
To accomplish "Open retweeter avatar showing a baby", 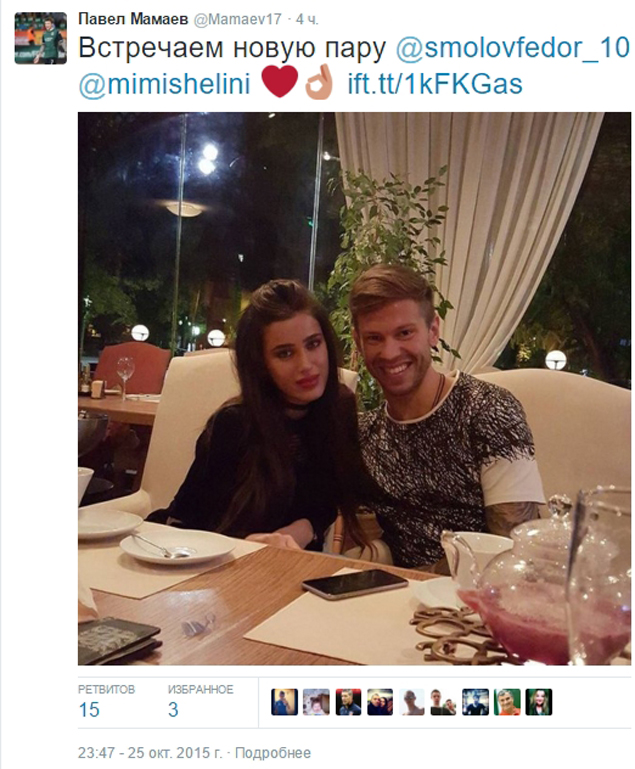I will [316, 702].
